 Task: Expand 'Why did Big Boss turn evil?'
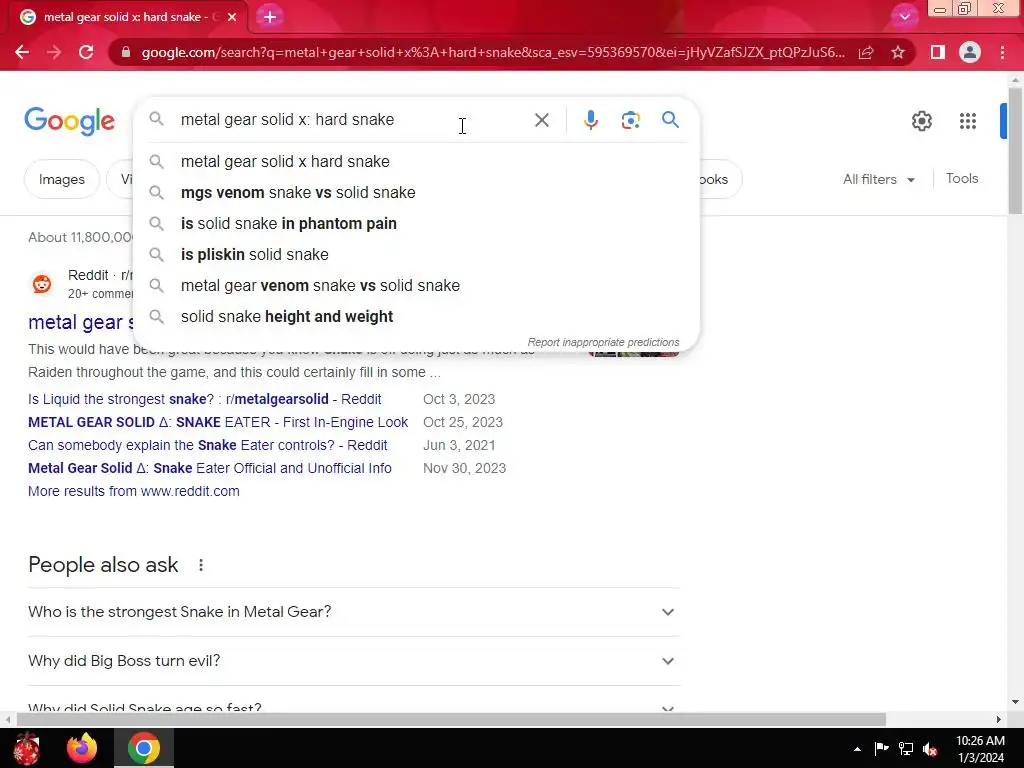(x=354, y=661)
